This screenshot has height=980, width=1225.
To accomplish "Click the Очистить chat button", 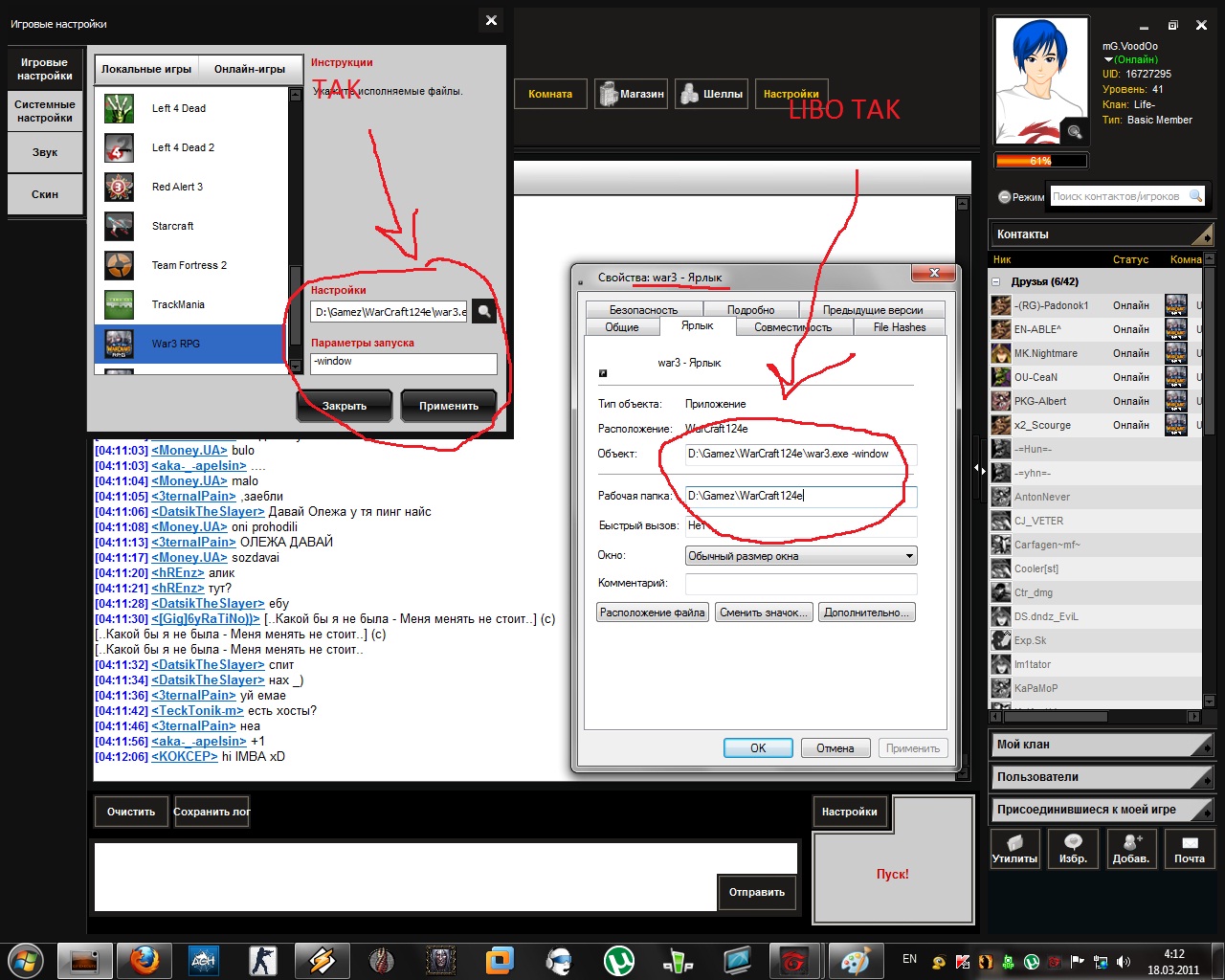I will [x=131, y=812].
